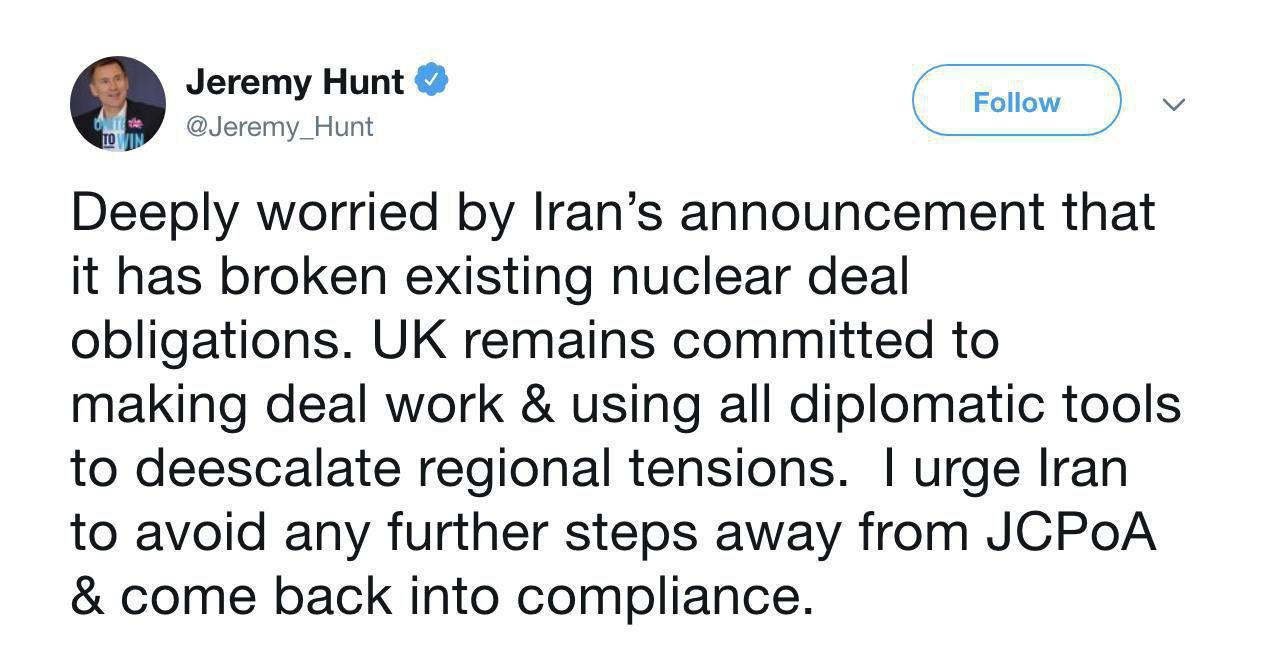This screenshot has height=658, width=1266.
Task: Click the word "compliance." ending the tweet
Action: click(661, 598)
